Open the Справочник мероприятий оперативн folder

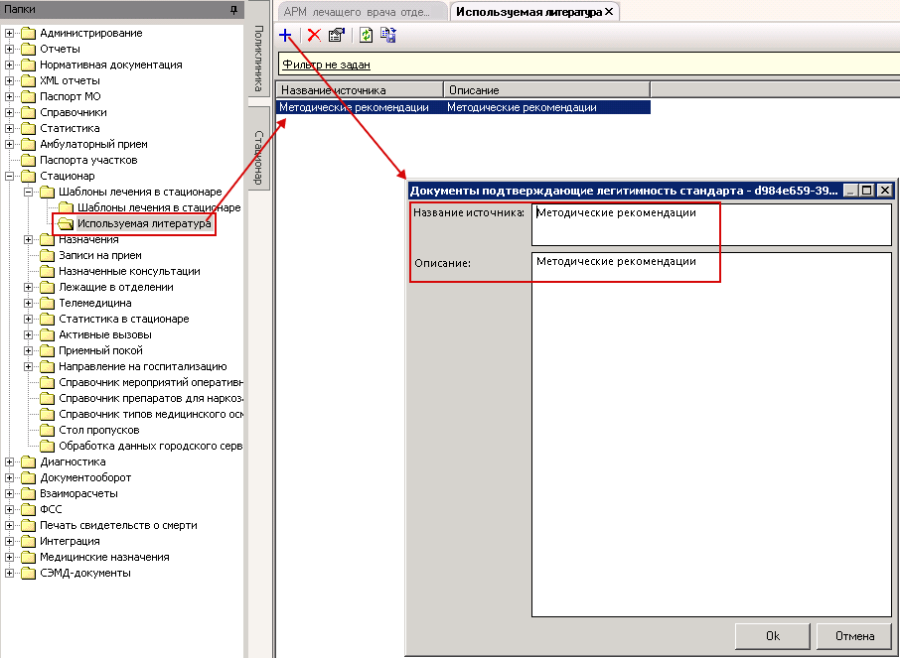[x=150, y=382]
